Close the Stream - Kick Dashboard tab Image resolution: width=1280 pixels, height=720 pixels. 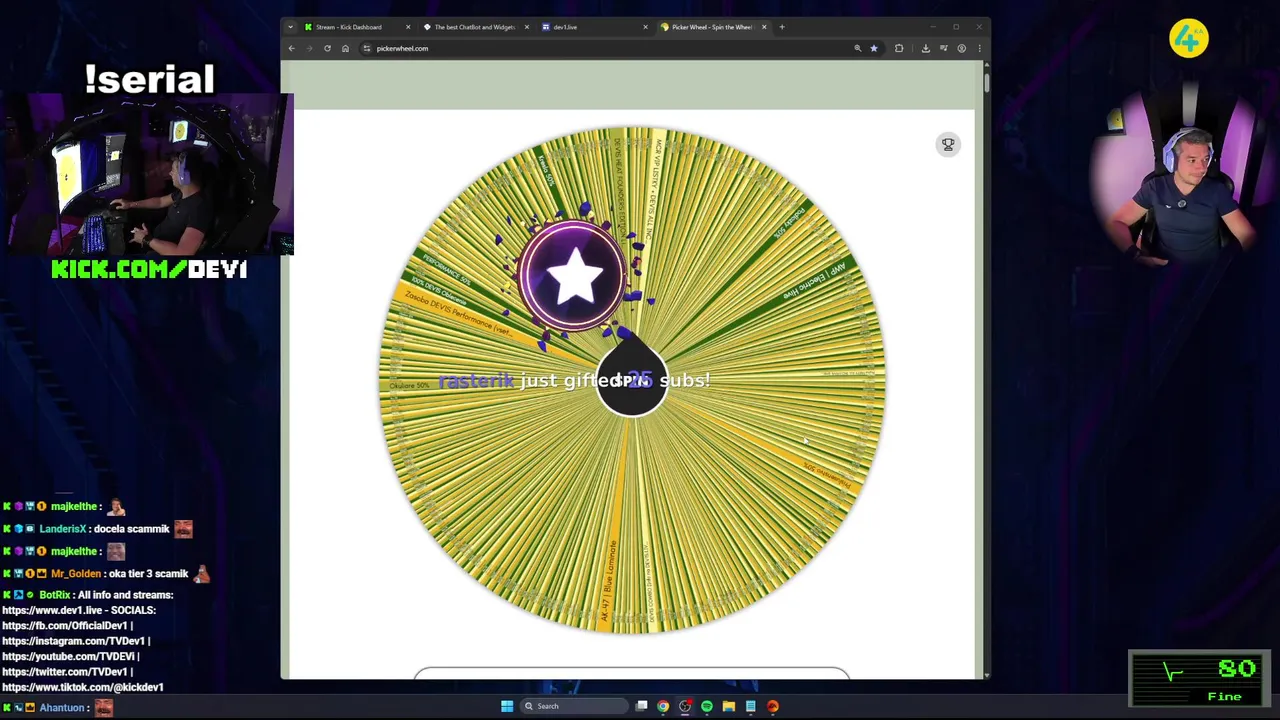click(x=408, y=27)
